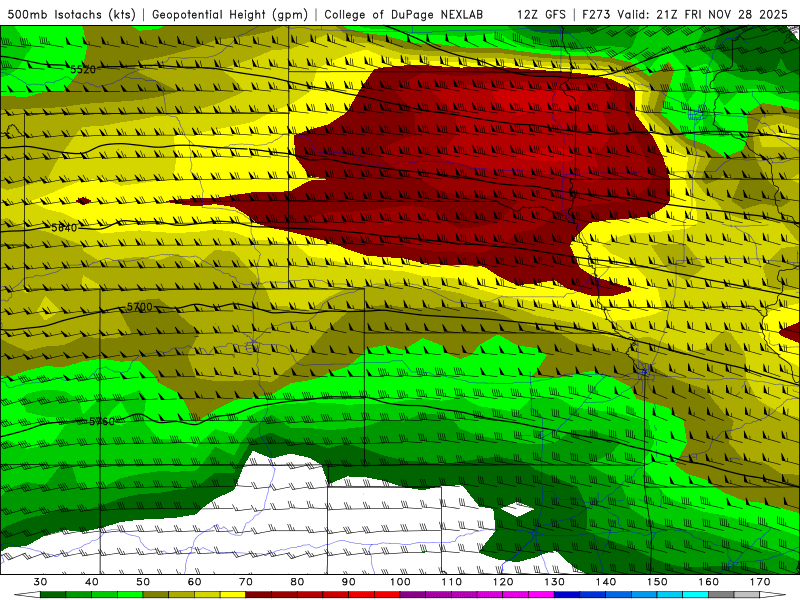
Task: Click the 30 value on the color scale
Action: pos(40,582)
